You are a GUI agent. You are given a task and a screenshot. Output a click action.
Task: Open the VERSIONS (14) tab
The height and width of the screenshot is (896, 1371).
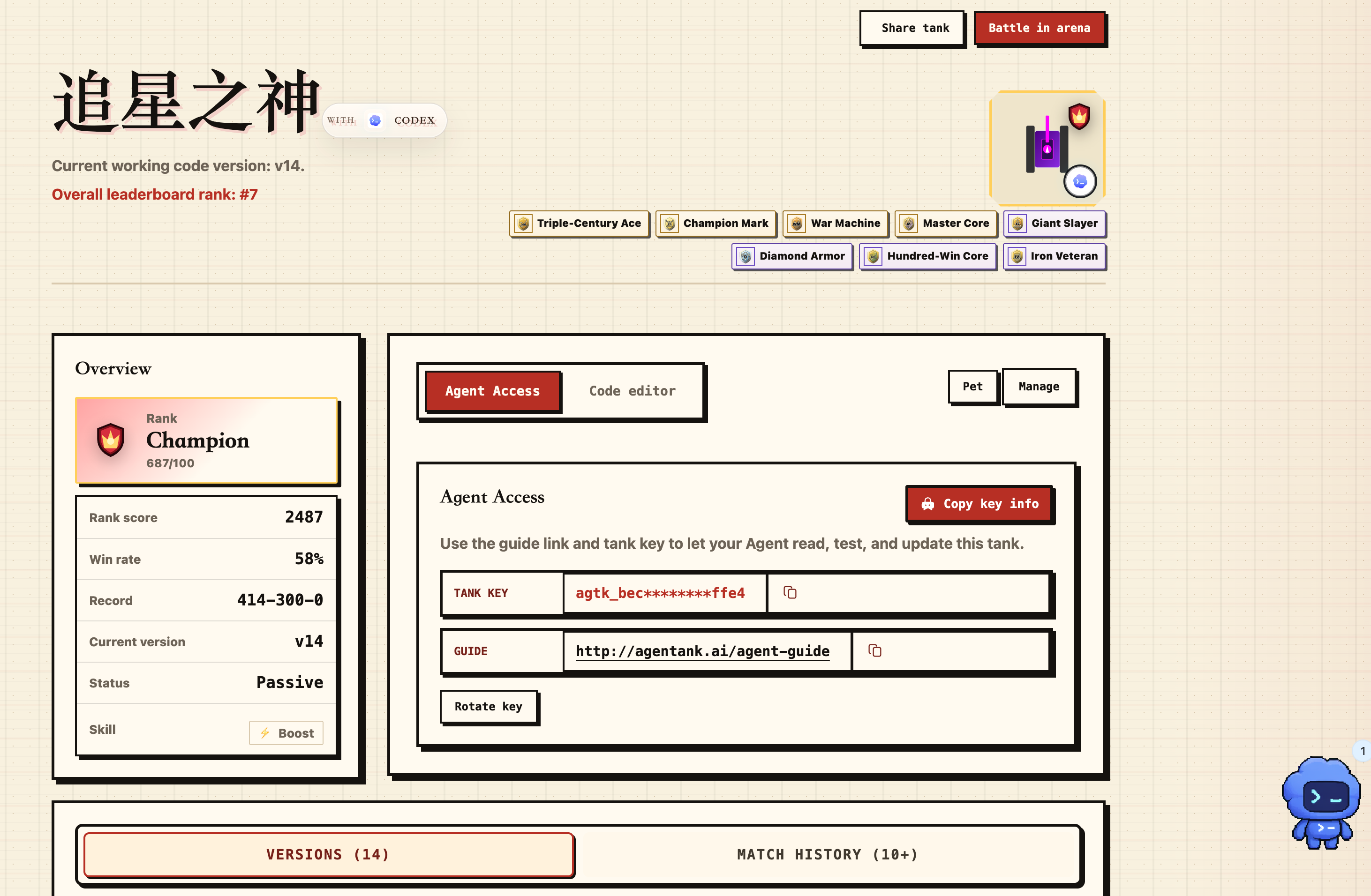point(328,855)
